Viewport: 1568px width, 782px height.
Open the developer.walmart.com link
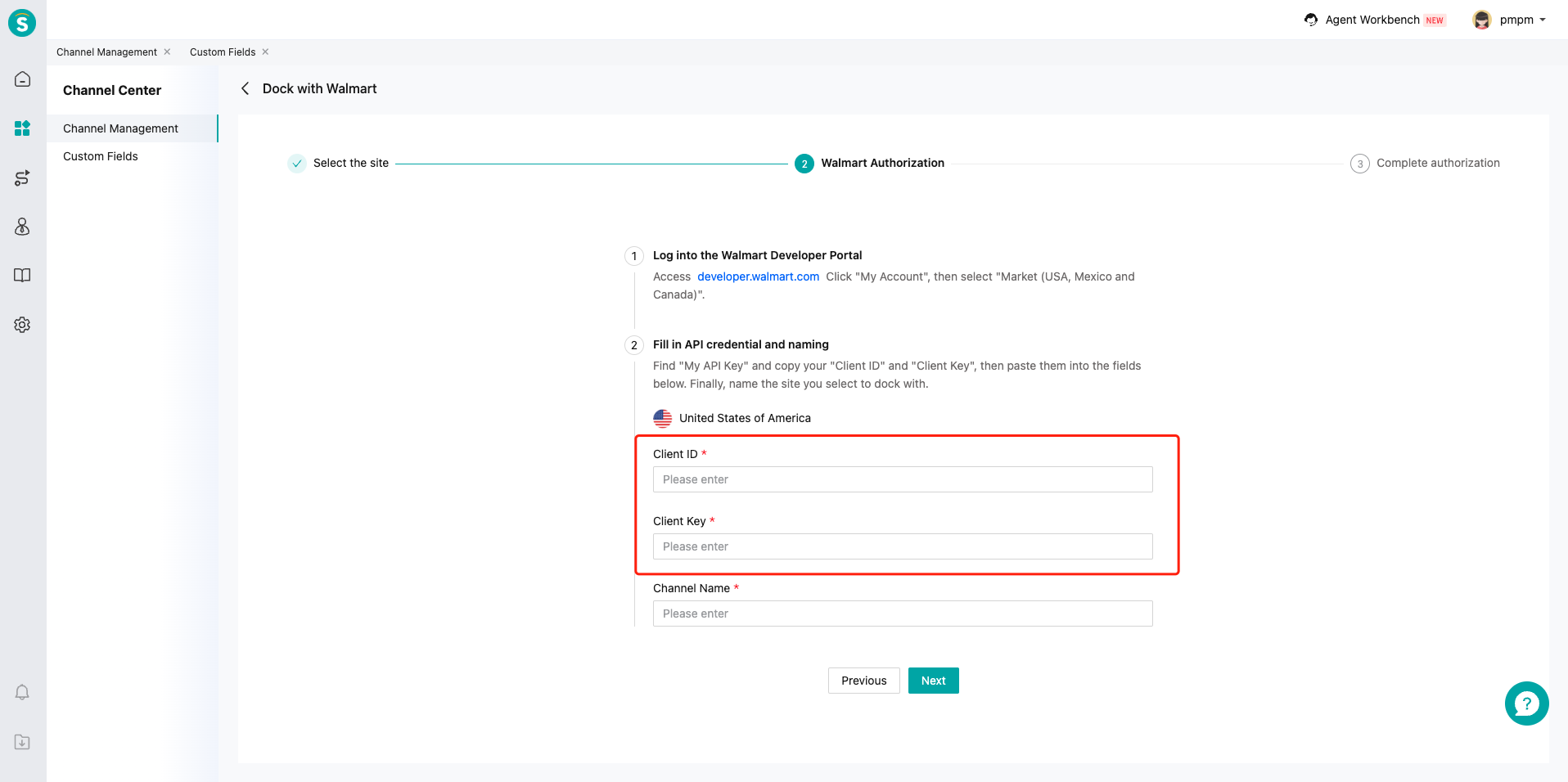[758, 276]
